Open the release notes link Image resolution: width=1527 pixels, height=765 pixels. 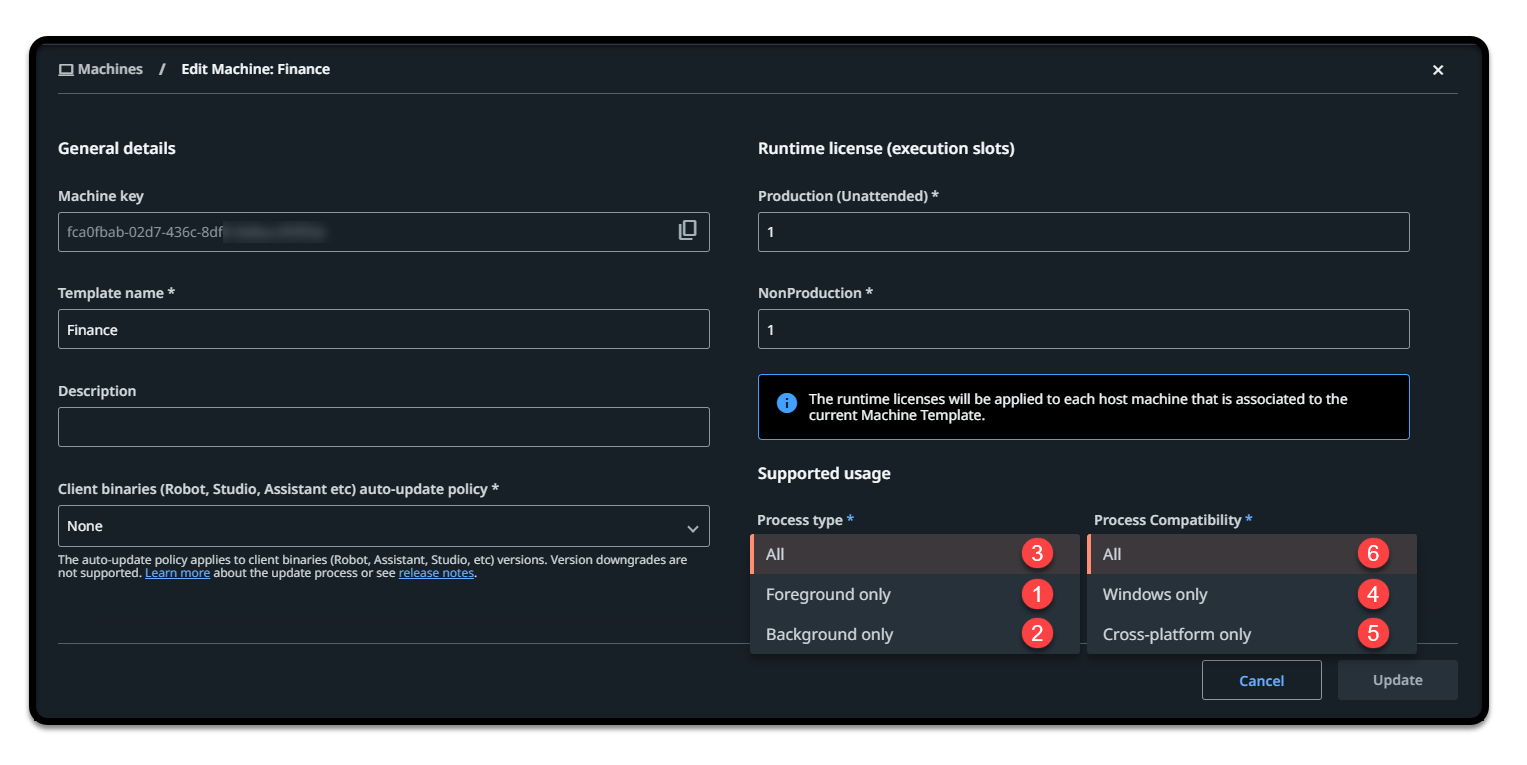(x=436, y=574)
